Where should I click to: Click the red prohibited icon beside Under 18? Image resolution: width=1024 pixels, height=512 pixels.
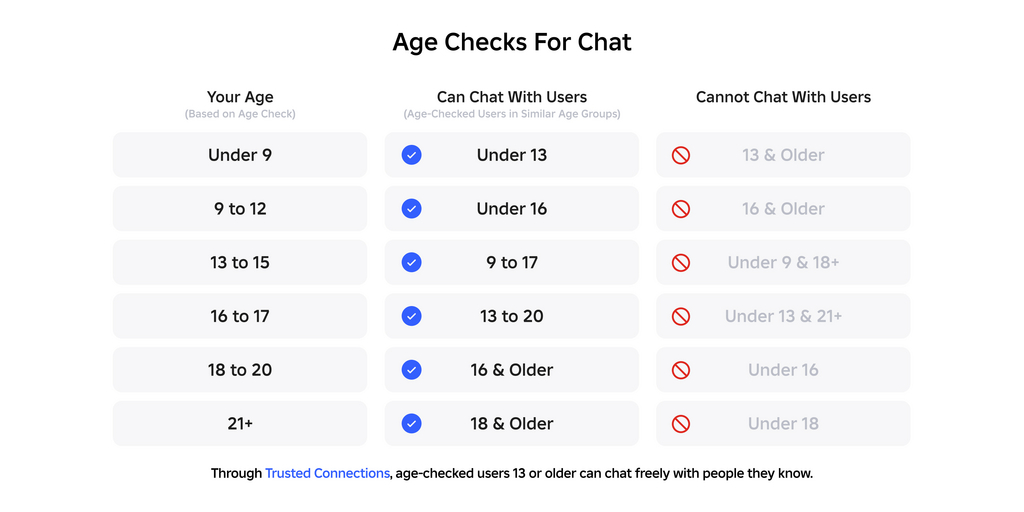(x=681, y=423)
